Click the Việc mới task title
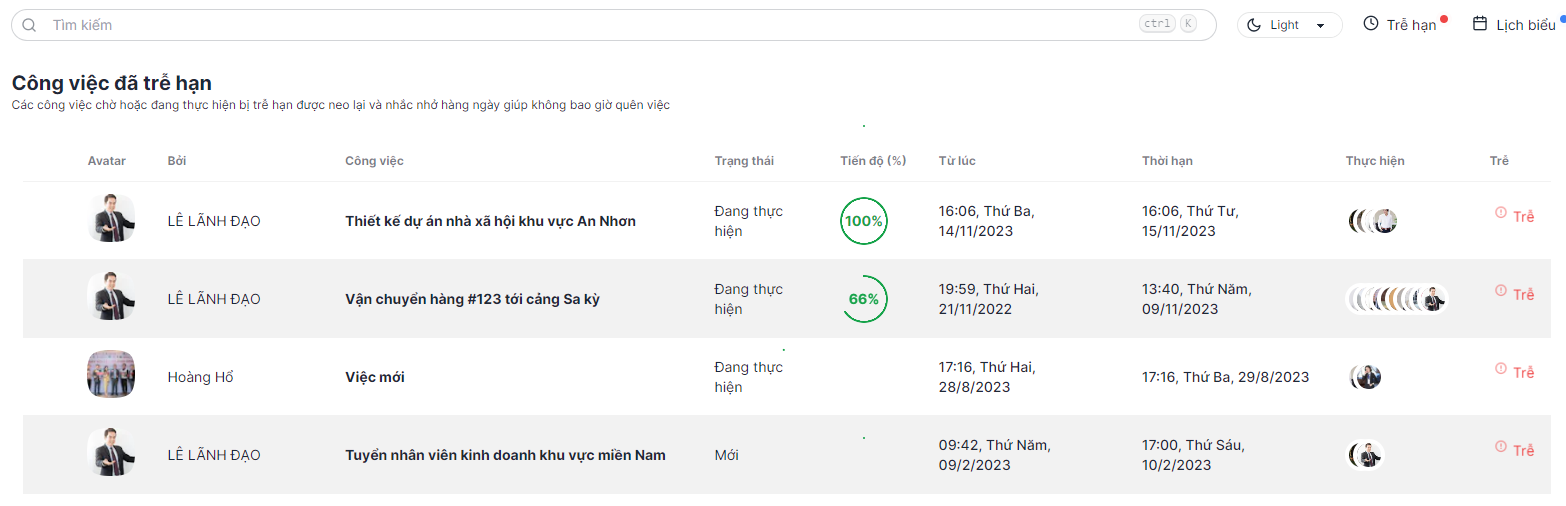 [375, 377]
